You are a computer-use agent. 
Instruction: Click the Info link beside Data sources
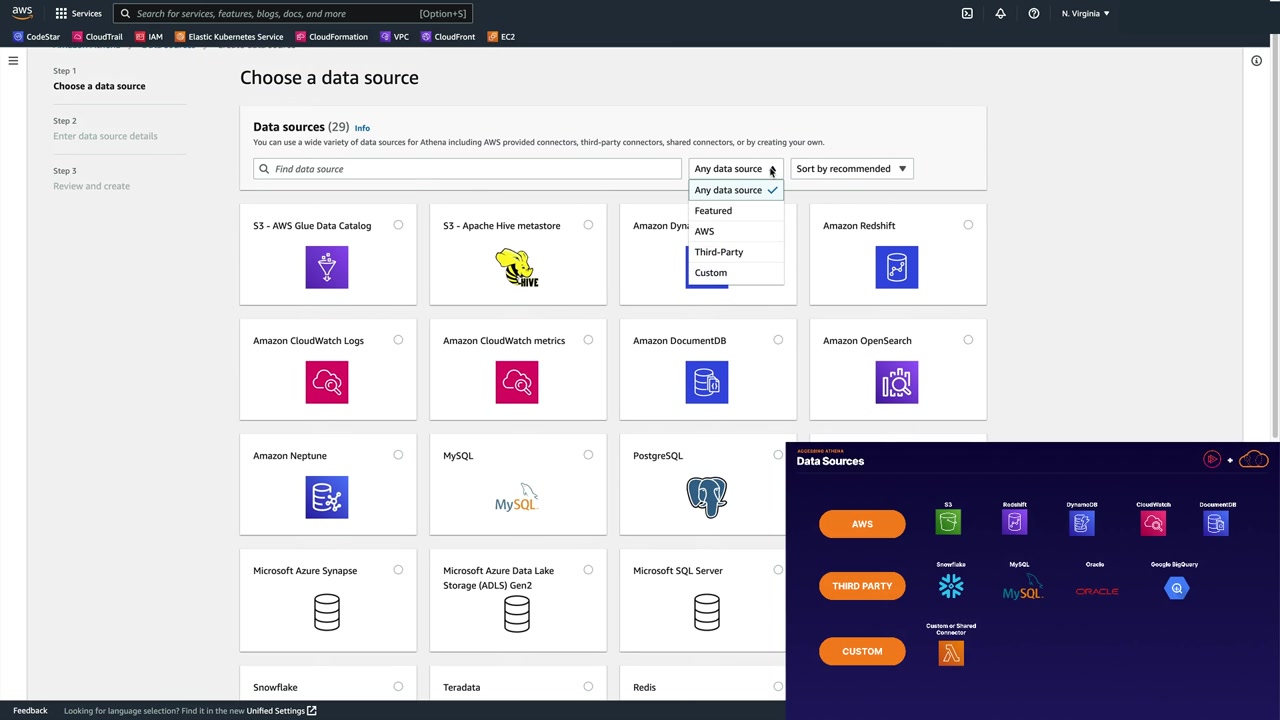click(362, 128)
